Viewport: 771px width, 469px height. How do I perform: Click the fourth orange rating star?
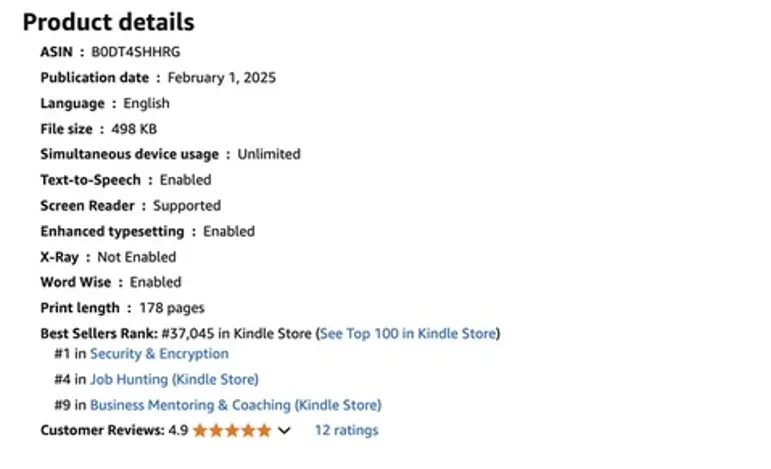(248, 431)
